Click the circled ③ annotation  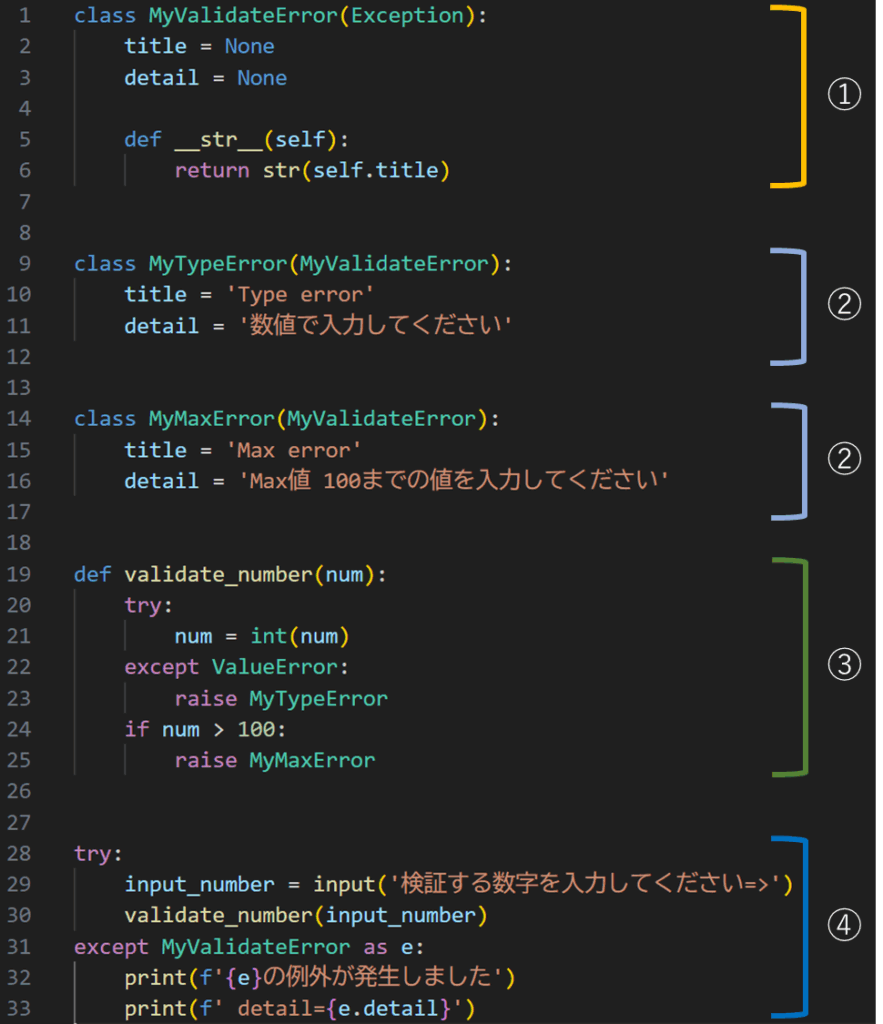(x=843, y=665)
